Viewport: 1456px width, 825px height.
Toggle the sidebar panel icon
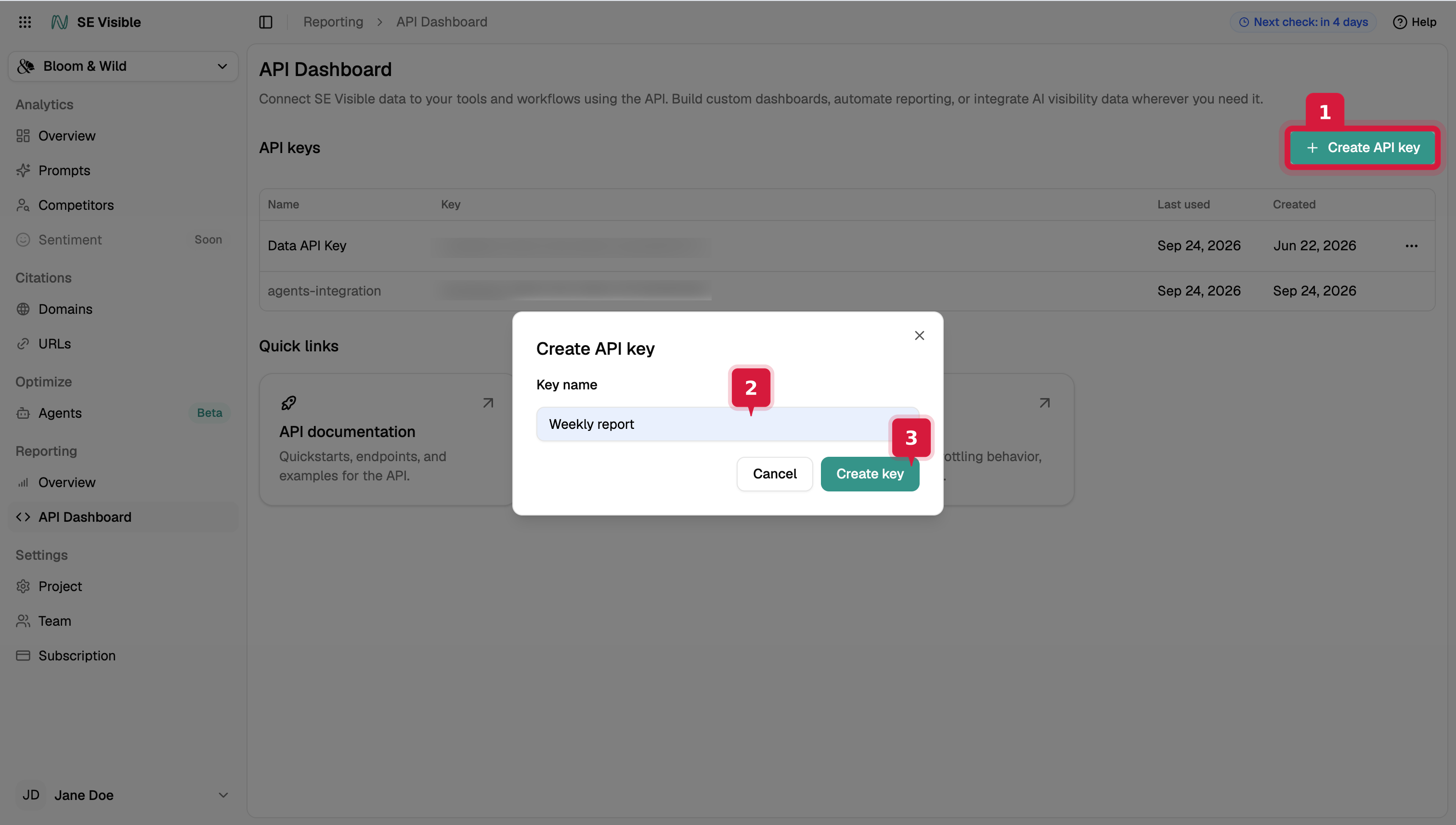(266, 22)
